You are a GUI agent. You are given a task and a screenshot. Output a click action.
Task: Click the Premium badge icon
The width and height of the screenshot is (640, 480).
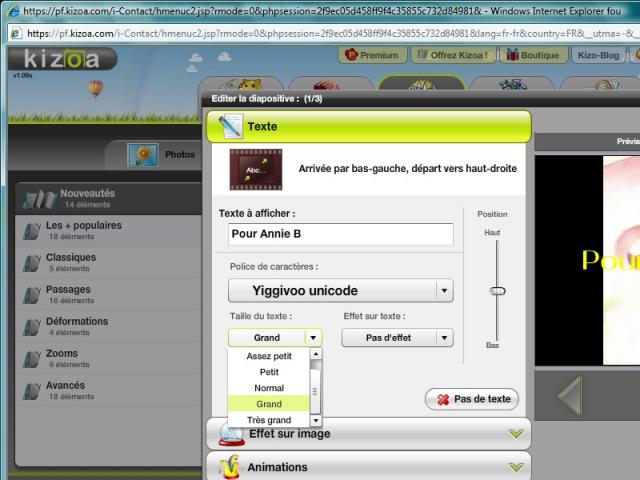351,54
